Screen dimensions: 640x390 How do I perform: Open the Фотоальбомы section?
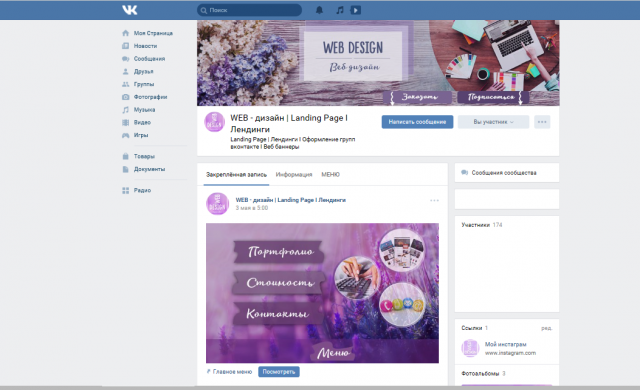[x=483, y=373]
